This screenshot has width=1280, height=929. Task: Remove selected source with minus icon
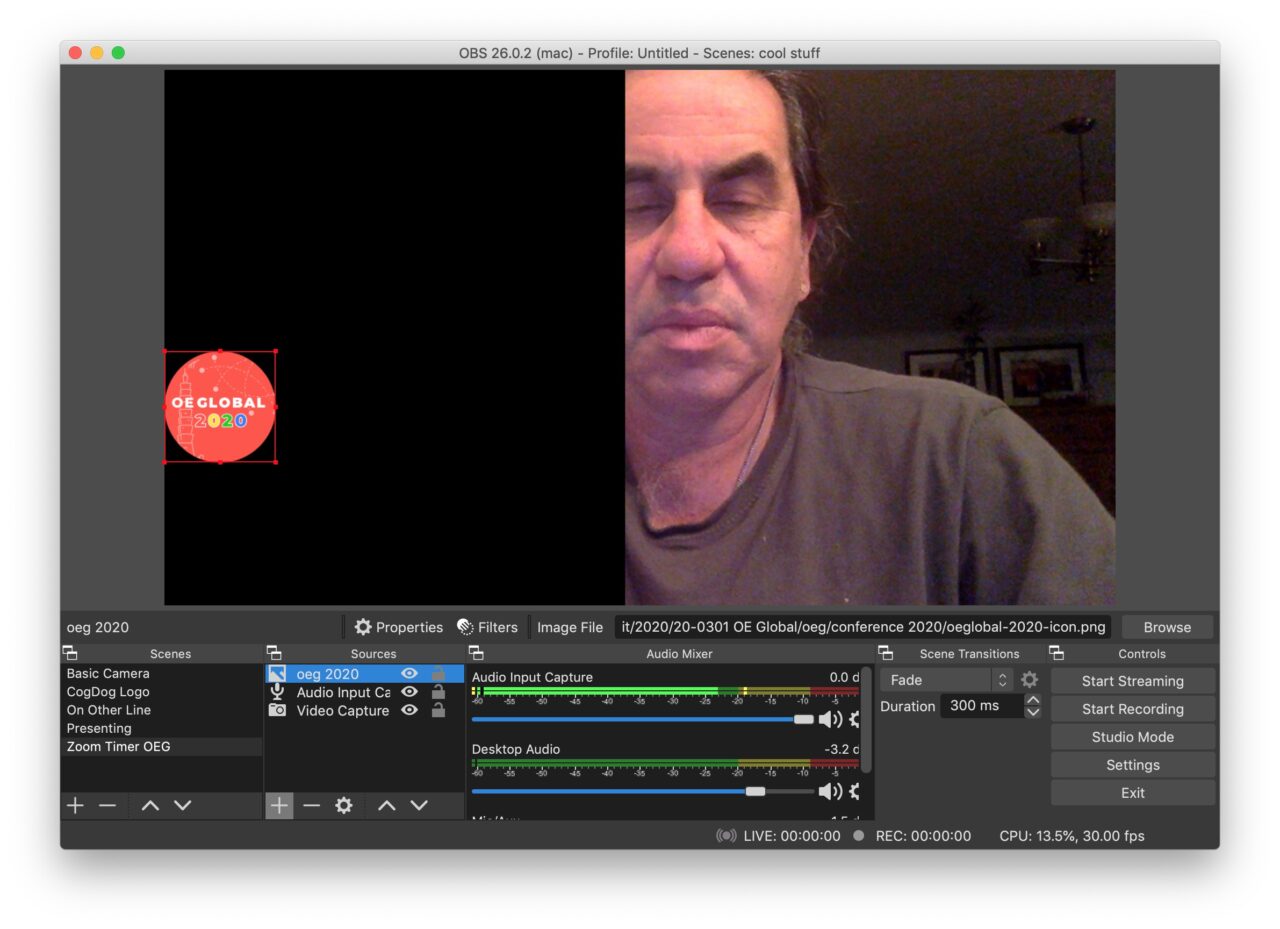312,806
